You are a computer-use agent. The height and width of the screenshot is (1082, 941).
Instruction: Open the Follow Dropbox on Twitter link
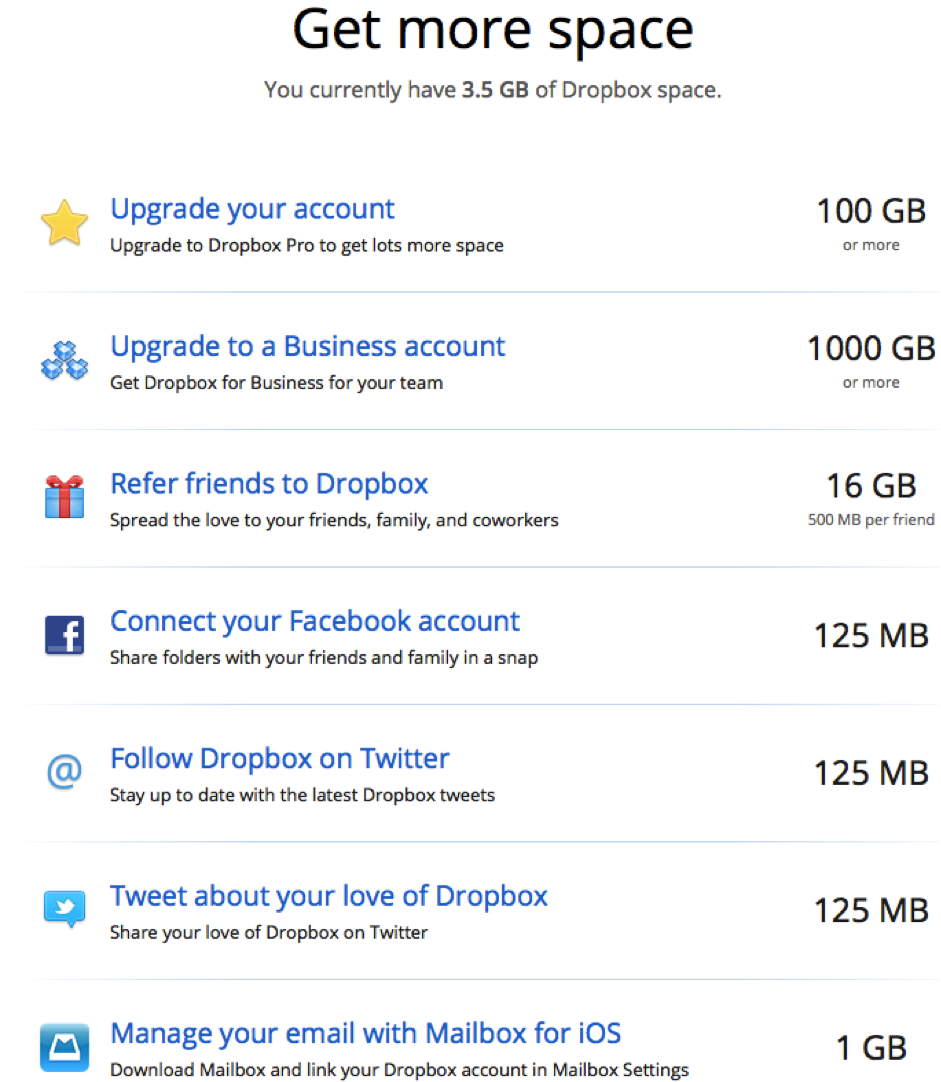coord(280,758)
